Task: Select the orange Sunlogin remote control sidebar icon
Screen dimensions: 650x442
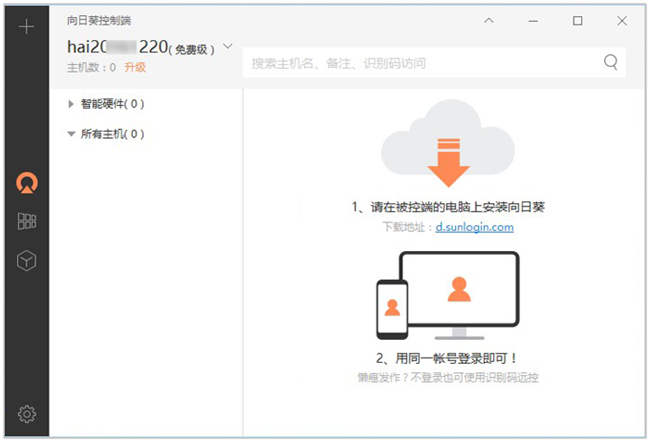Action: [27, 182]
